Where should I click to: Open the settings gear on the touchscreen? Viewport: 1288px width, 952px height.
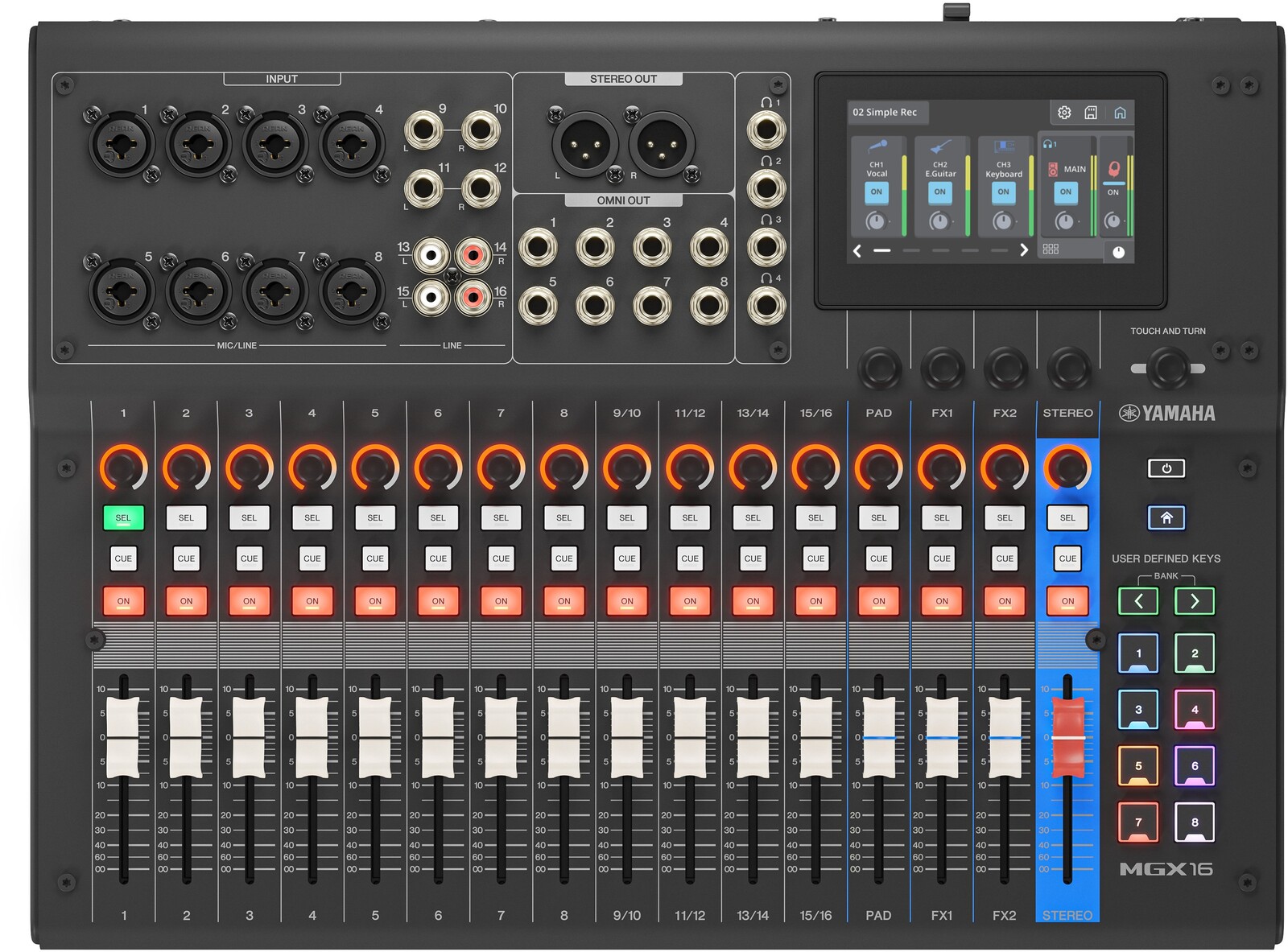tap(1064, 113)
